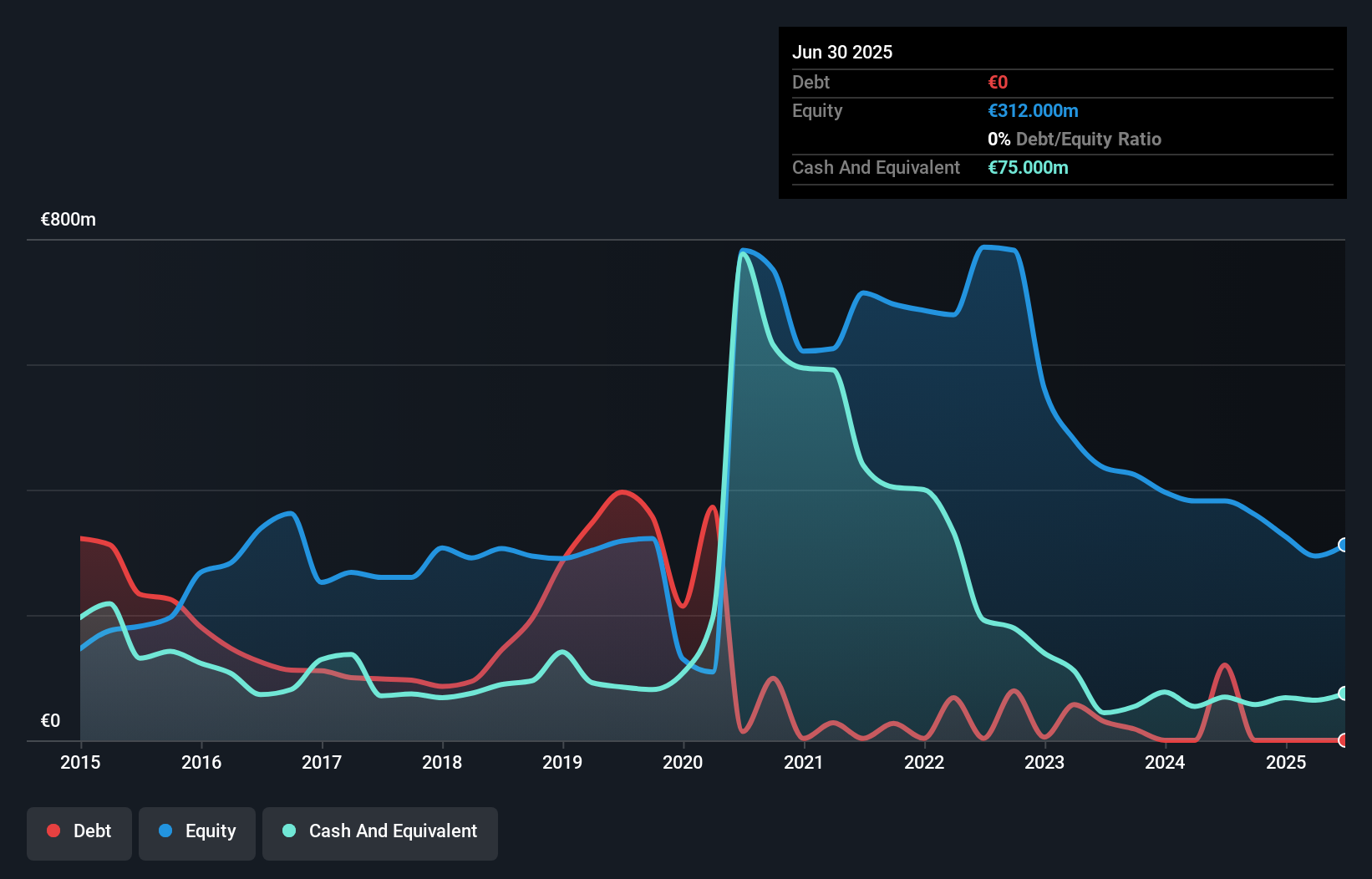Expand the Debt/Equity Ratio row
Viewport: 1372px width, 879px height.
point(1075,139)
